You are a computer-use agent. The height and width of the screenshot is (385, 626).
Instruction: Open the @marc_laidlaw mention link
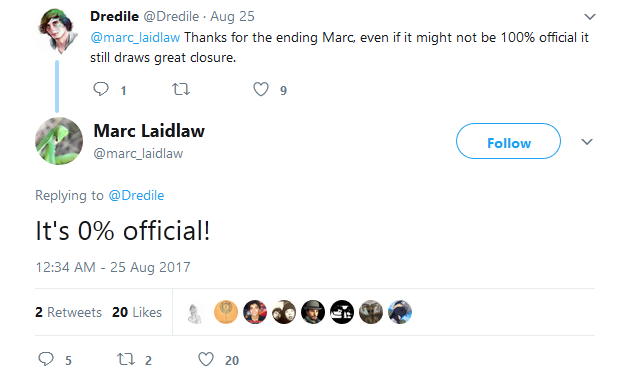[x=135, y=38]
